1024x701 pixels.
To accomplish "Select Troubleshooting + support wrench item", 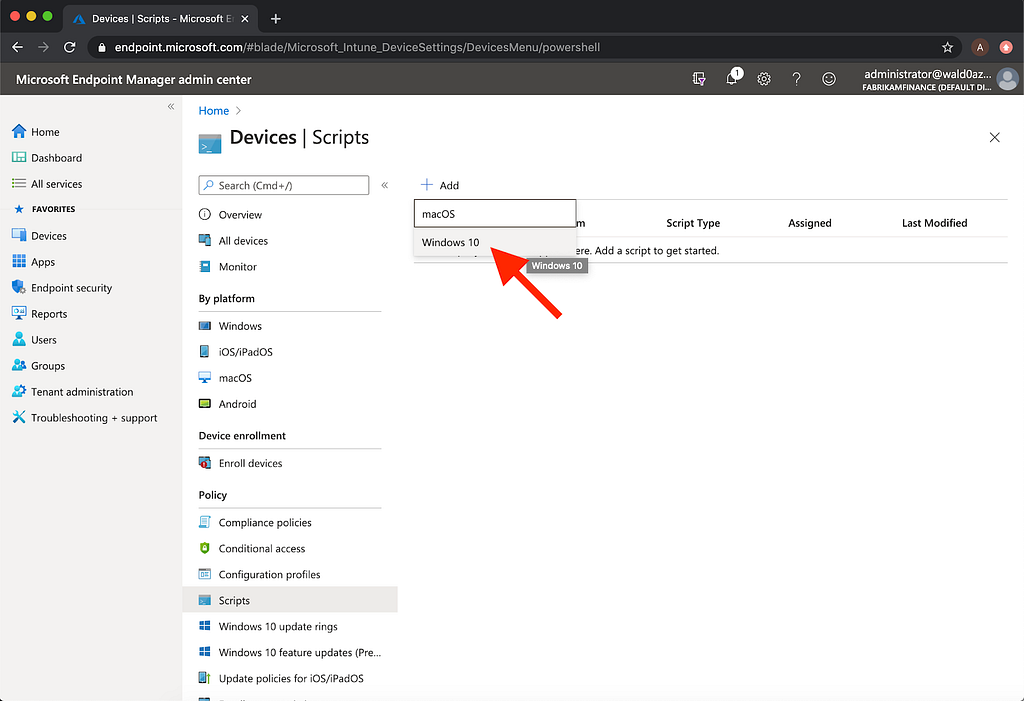I will [x=85, y=418].
